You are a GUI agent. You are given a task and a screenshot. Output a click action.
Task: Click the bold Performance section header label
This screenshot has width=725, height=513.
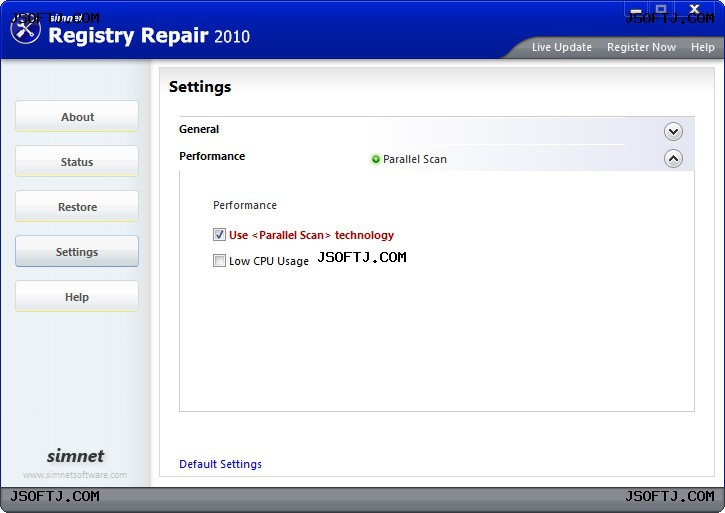(212, 156)
